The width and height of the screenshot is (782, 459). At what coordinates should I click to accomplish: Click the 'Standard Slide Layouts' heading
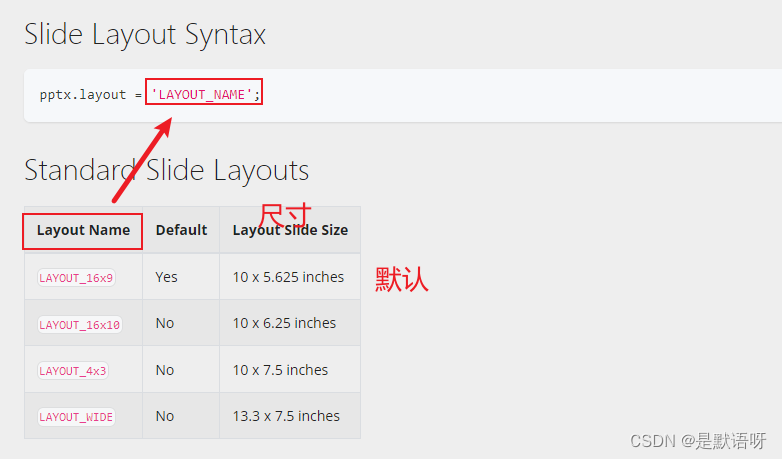[x=167, y=170]
